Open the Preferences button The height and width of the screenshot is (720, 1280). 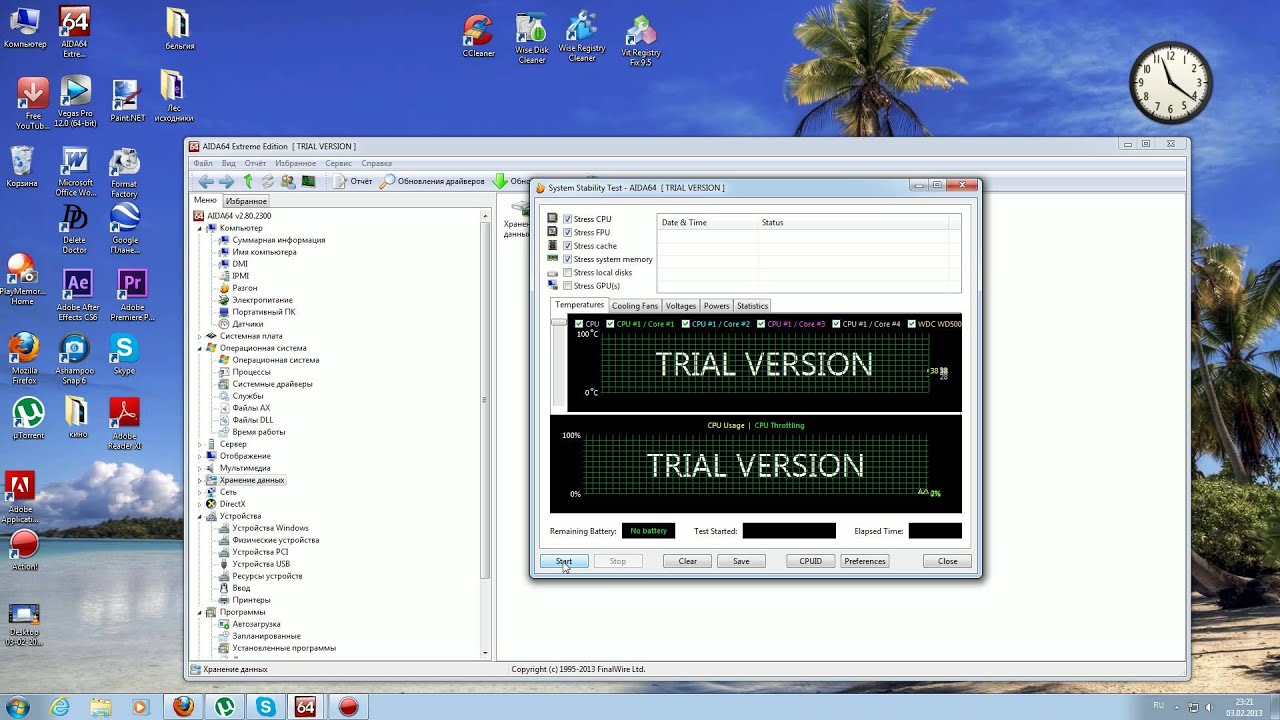pyautogui.click(x=865, y=561)
